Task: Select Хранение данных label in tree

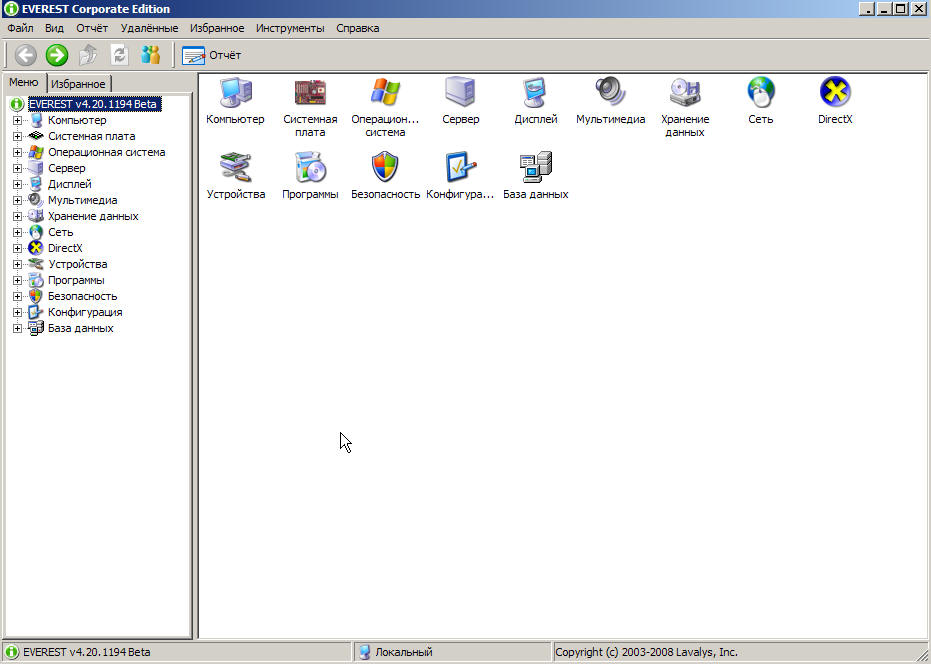Action: 93,216
